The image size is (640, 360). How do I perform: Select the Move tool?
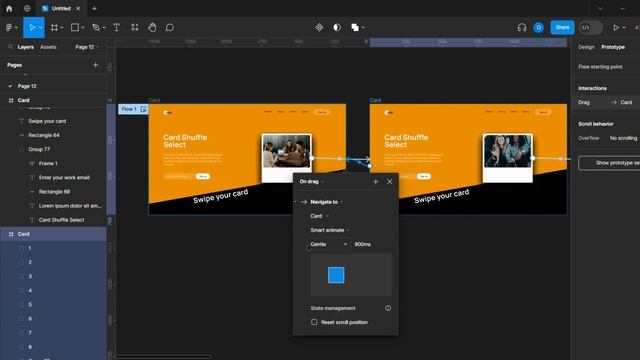pos(31,27)
